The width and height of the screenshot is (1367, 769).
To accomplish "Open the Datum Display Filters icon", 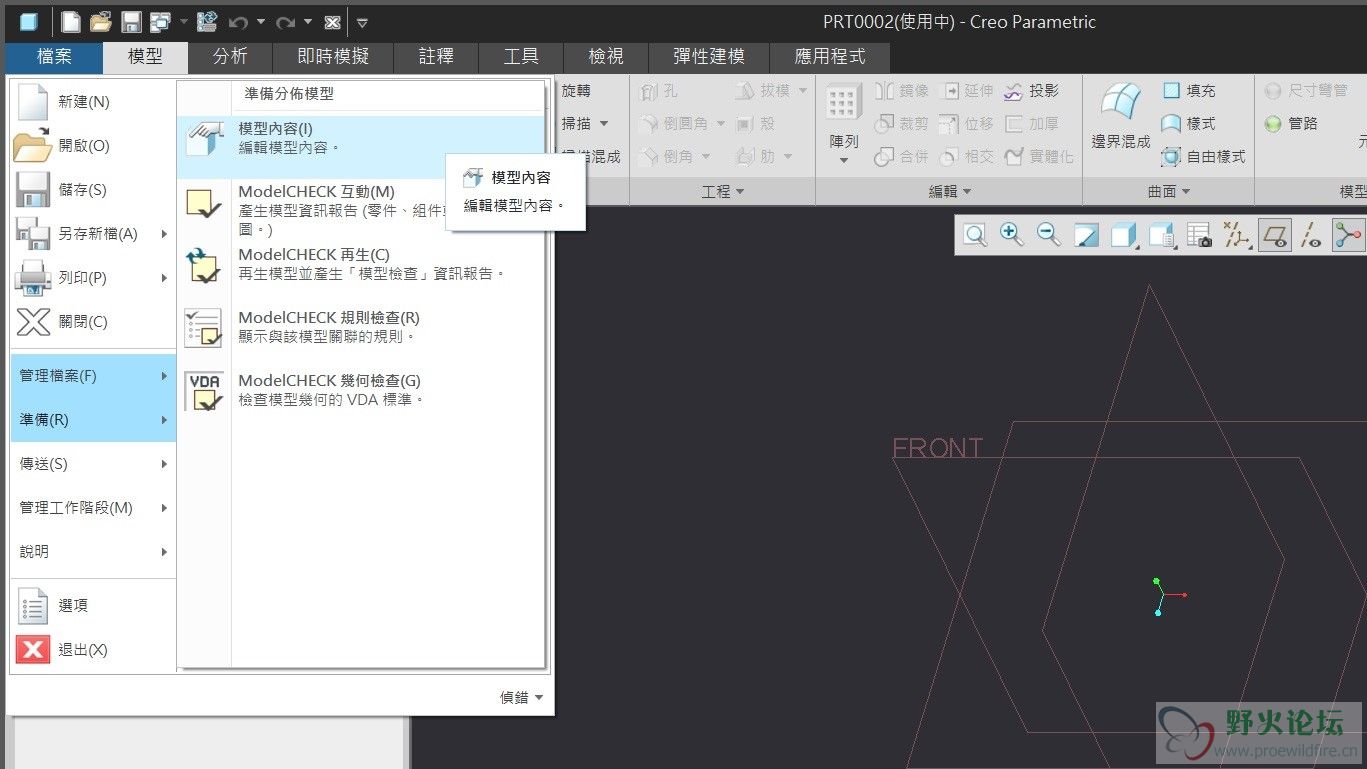I will pyautogui.click(x=1238, y=235).
